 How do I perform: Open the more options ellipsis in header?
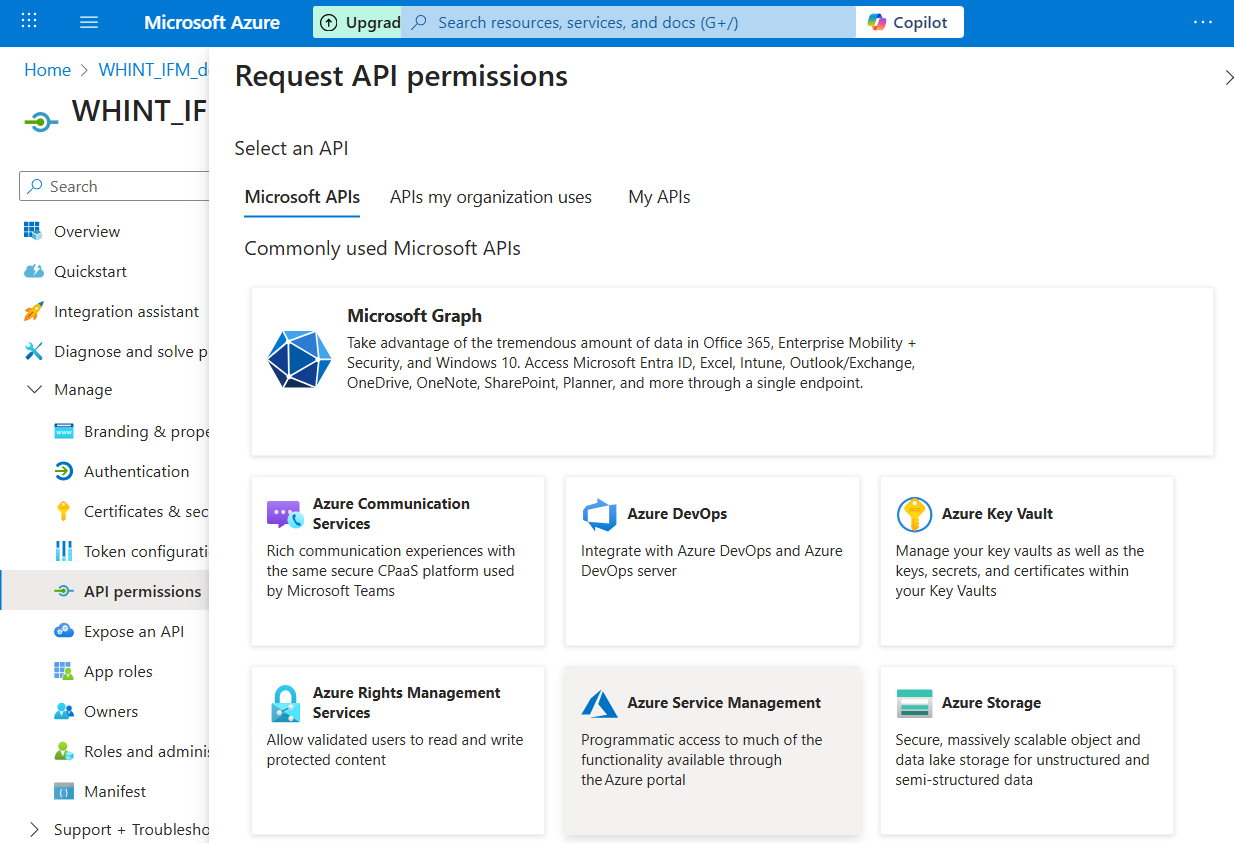[1203, 22]
